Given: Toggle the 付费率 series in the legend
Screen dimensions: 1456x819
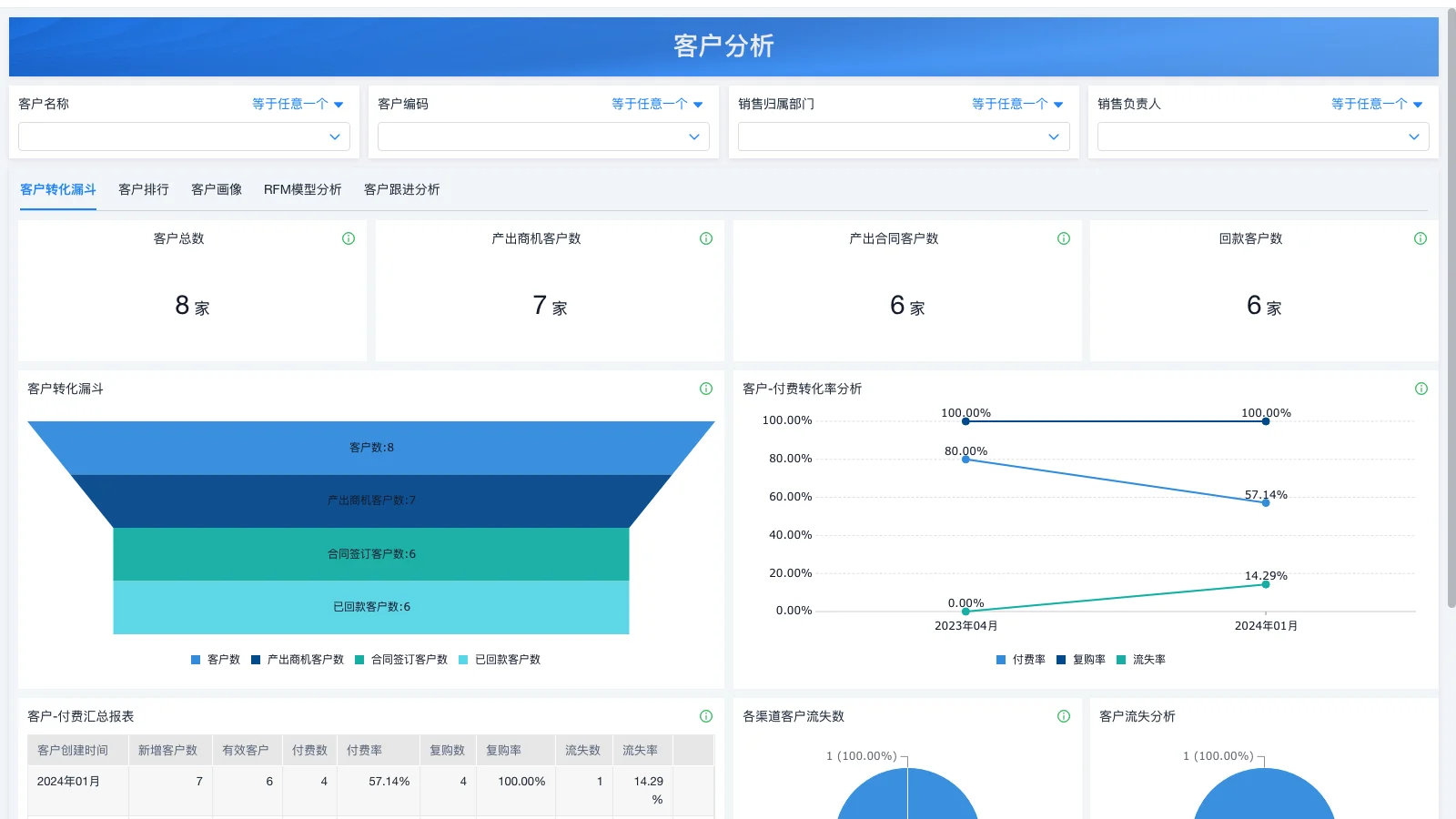Looking at the screenshot, I should click(1021, 659).
